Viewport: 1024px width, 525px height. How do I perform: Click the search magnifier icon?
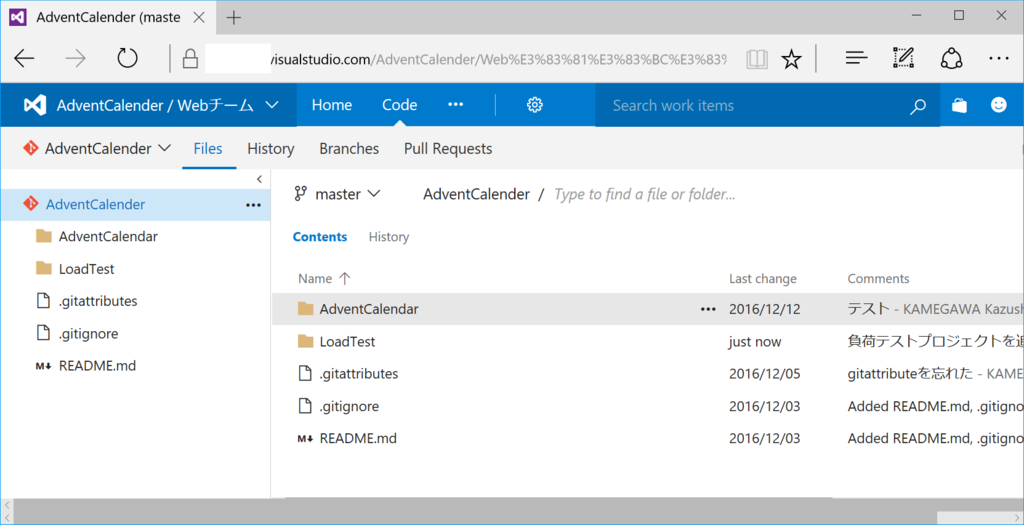click(918, 106)
